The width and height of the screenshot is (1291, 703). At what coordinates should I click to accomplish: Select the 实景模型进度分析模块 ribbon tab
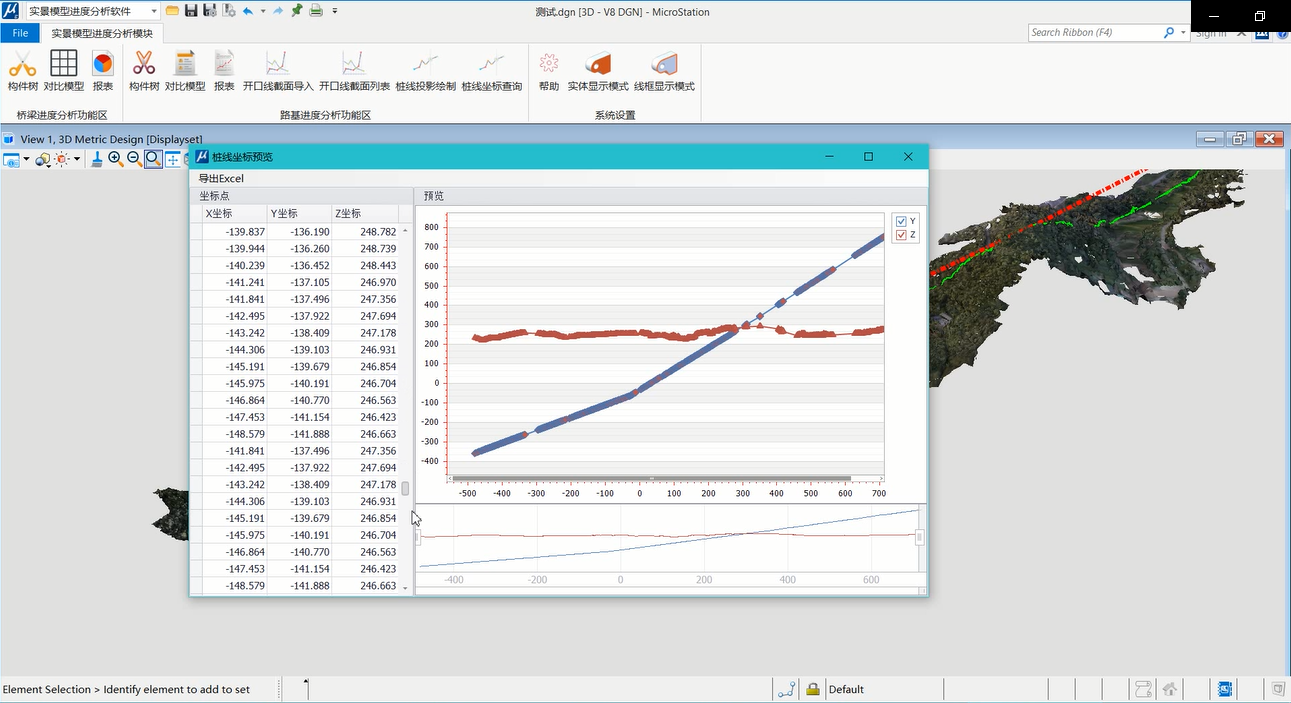(x=102, y=33)
